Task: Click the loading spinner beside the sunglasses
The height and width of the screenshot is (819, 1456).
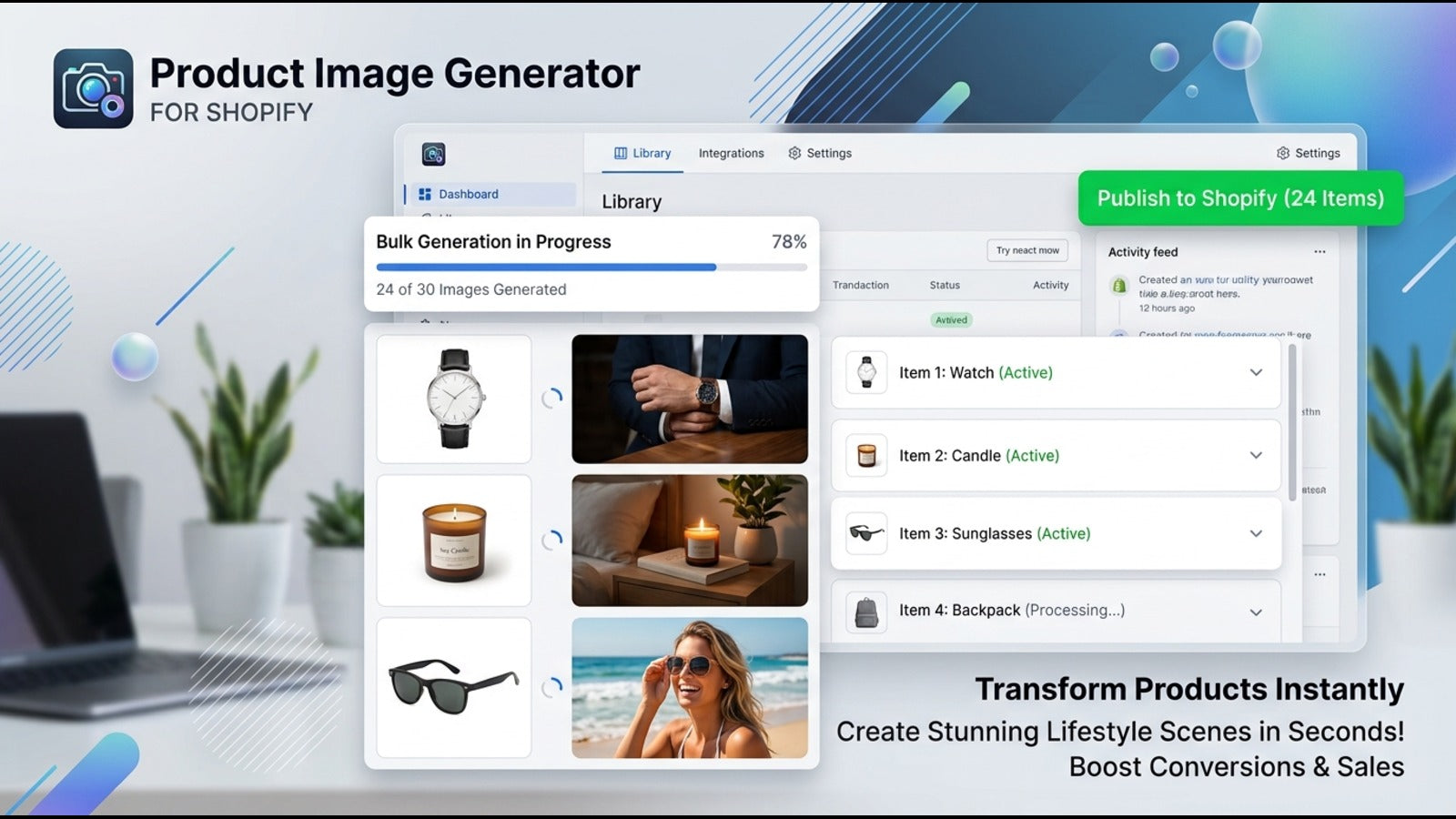Action: (551, 688)
